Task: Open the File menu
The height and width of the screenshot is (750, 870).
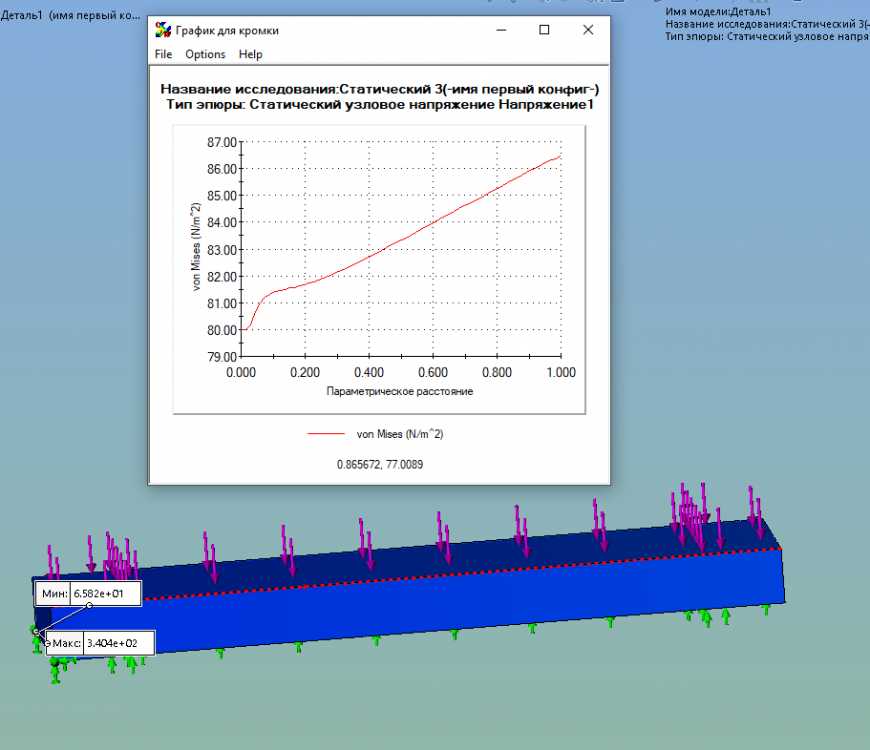Action: click(163, 54)
